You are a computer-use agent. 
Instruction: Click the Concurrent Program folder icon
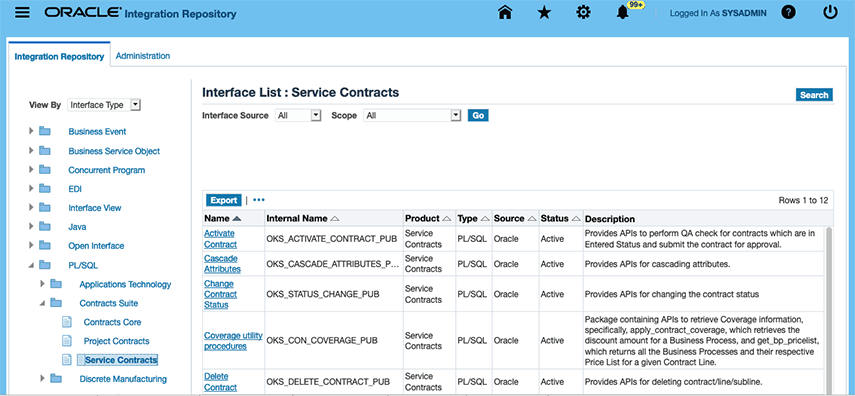tap(45, 170)
